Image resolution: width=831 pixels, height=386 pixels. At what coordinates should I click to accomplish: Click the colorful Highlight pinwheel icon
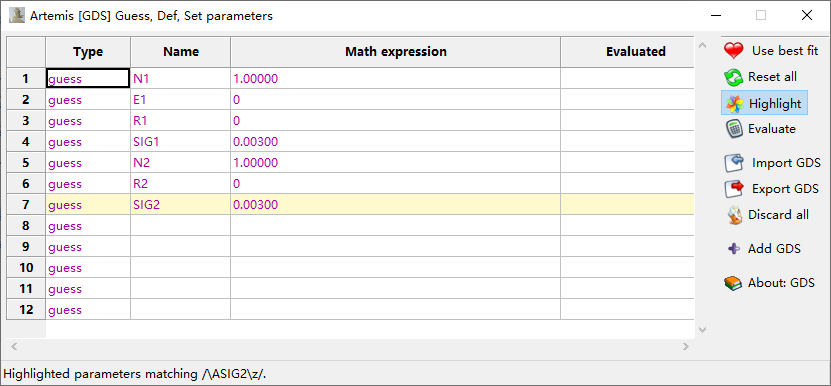(735, 104)
